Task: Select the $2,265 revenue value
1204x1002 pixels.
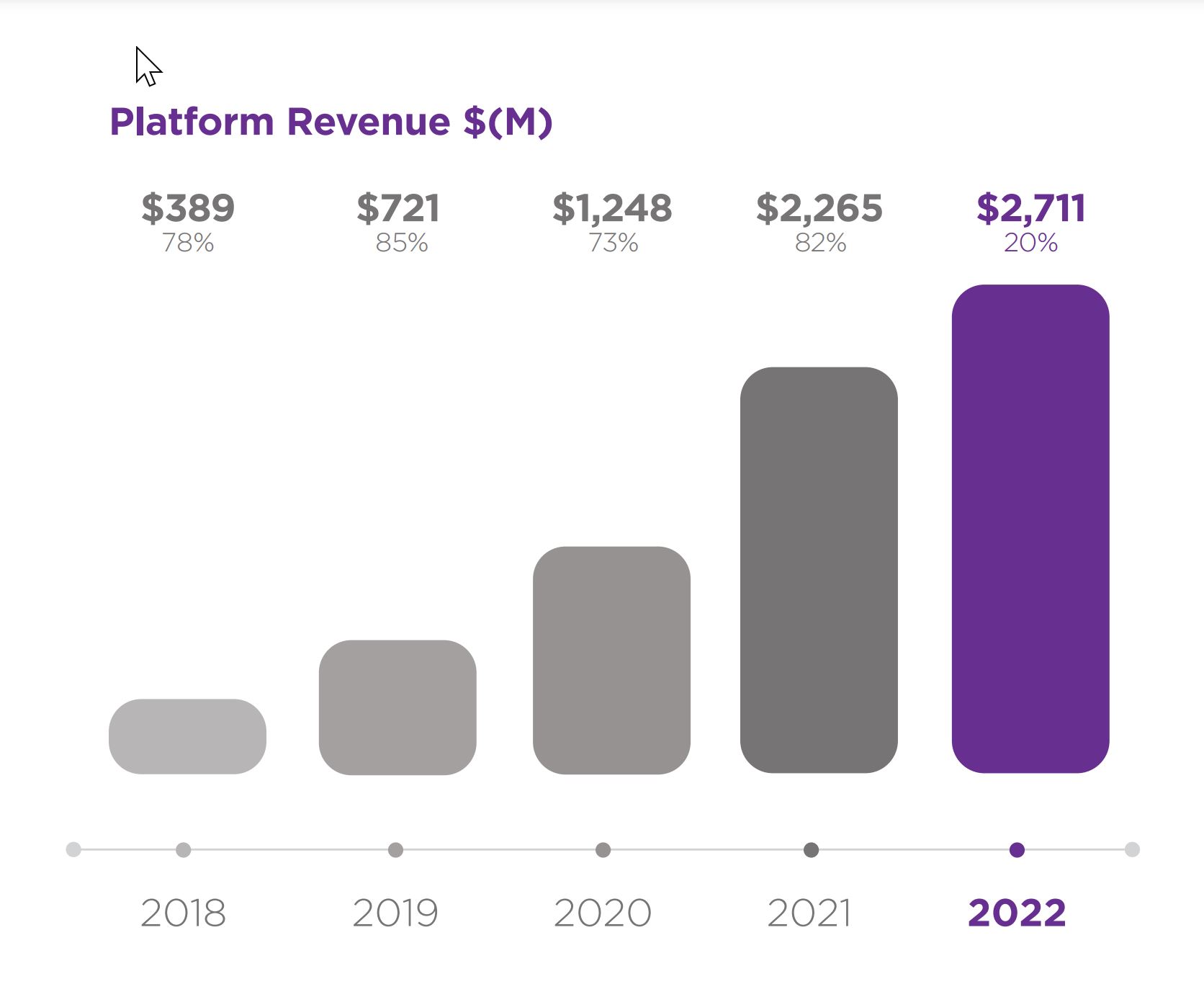Action: point(819,208)
